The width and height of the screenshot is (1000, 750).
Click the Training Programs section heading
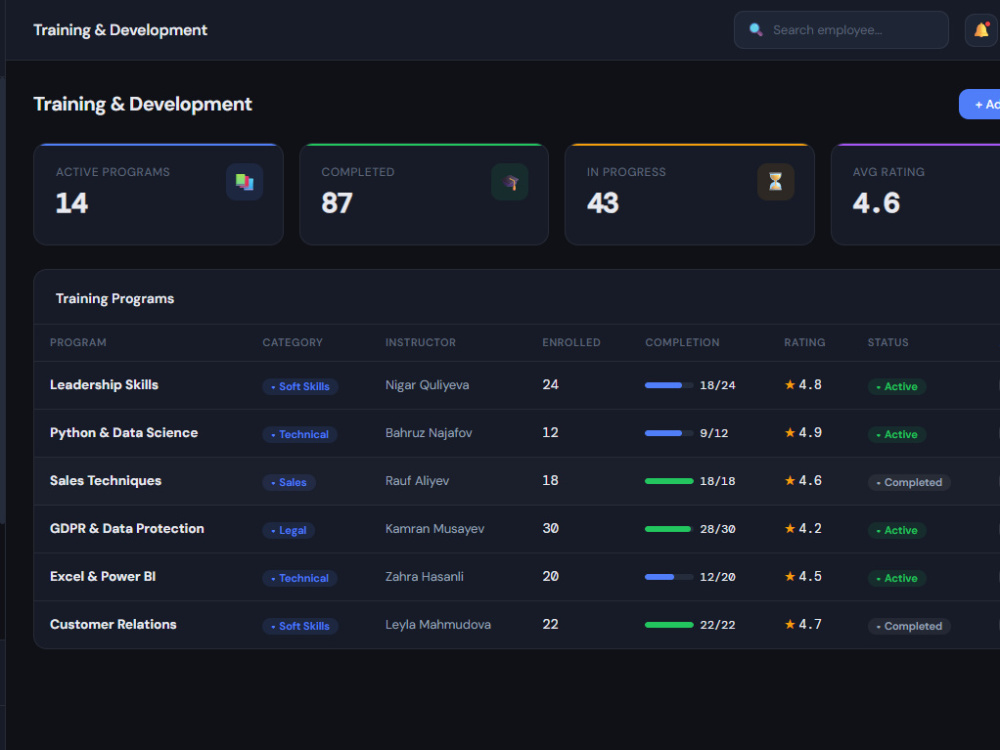coord(115,298)
